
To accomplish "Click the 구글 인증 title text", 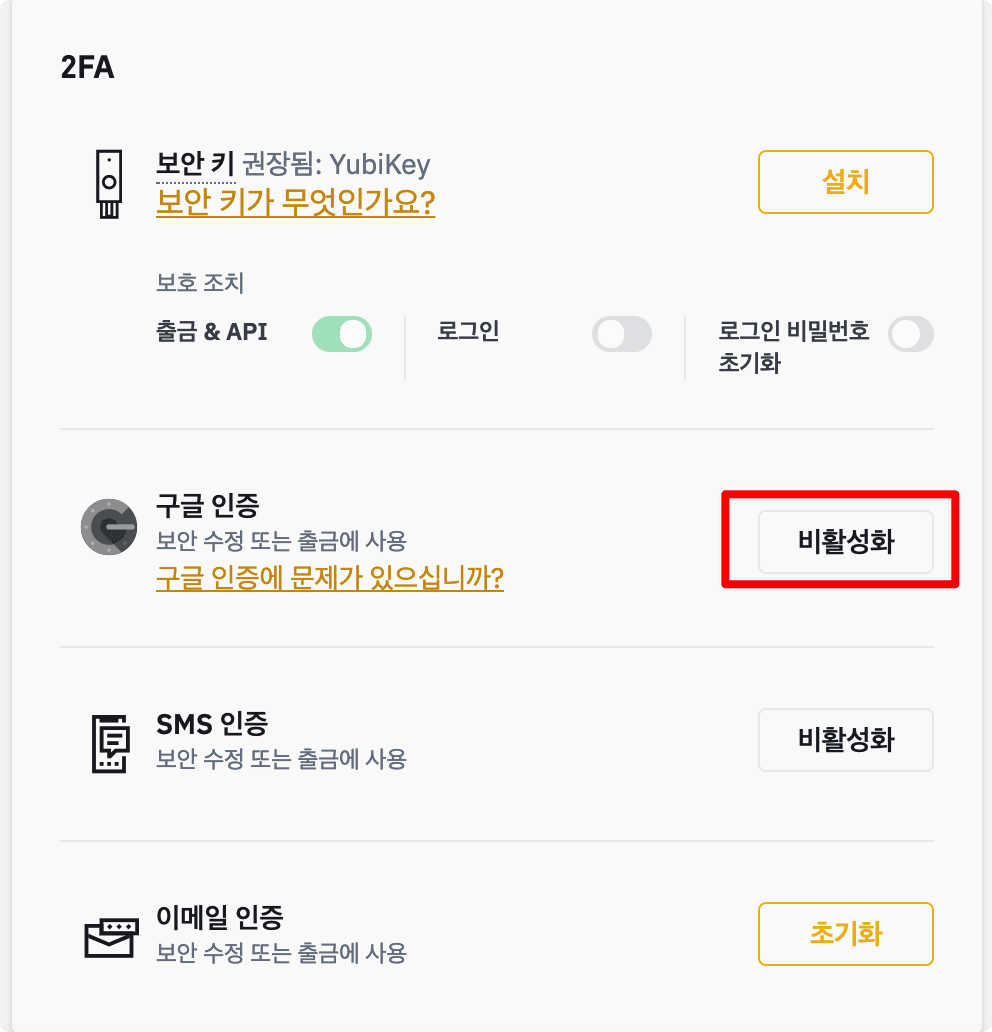I will point(207,506).
